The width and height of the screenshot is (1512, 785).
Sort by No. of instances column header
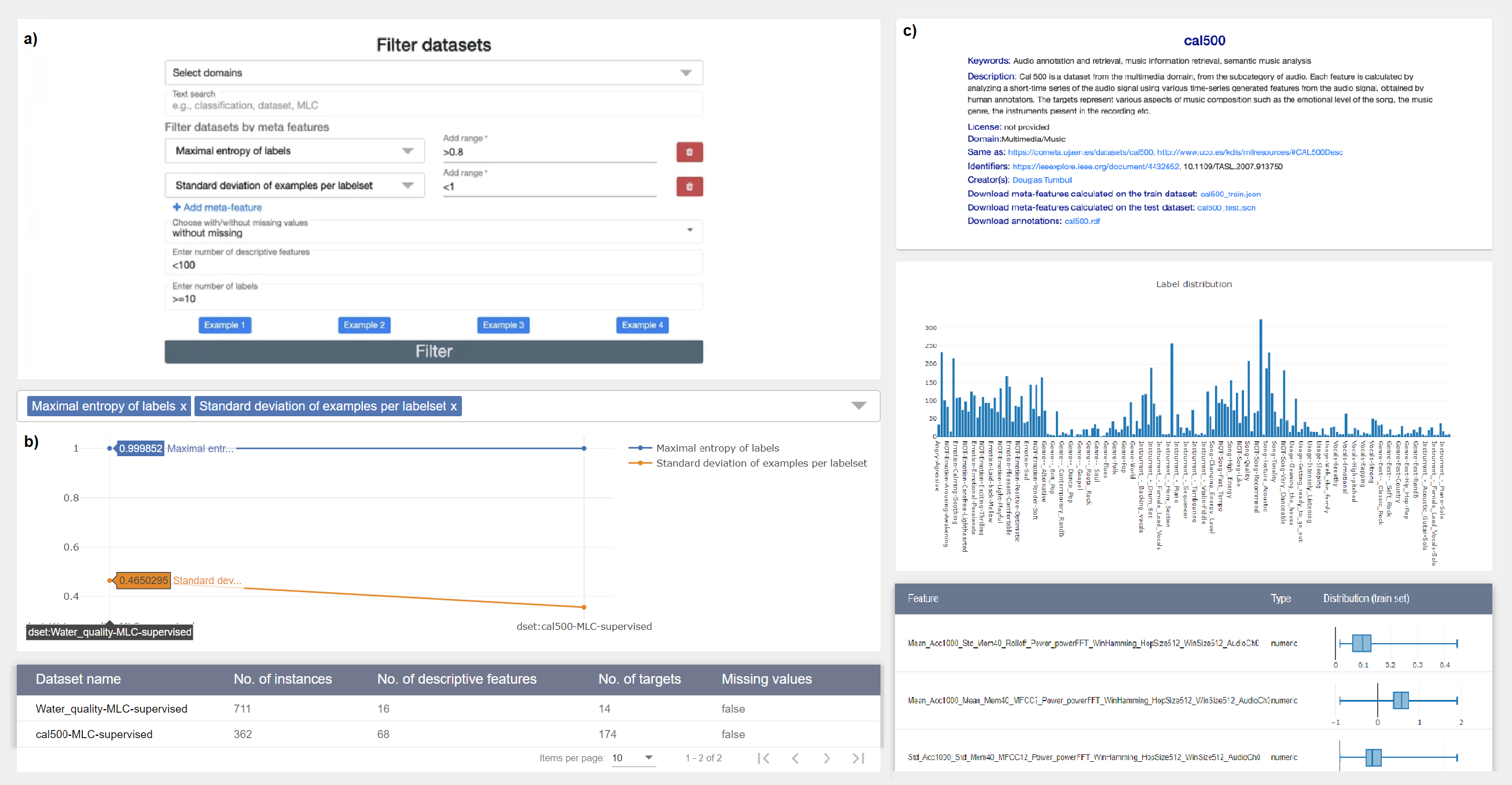[x=282, y=679]
